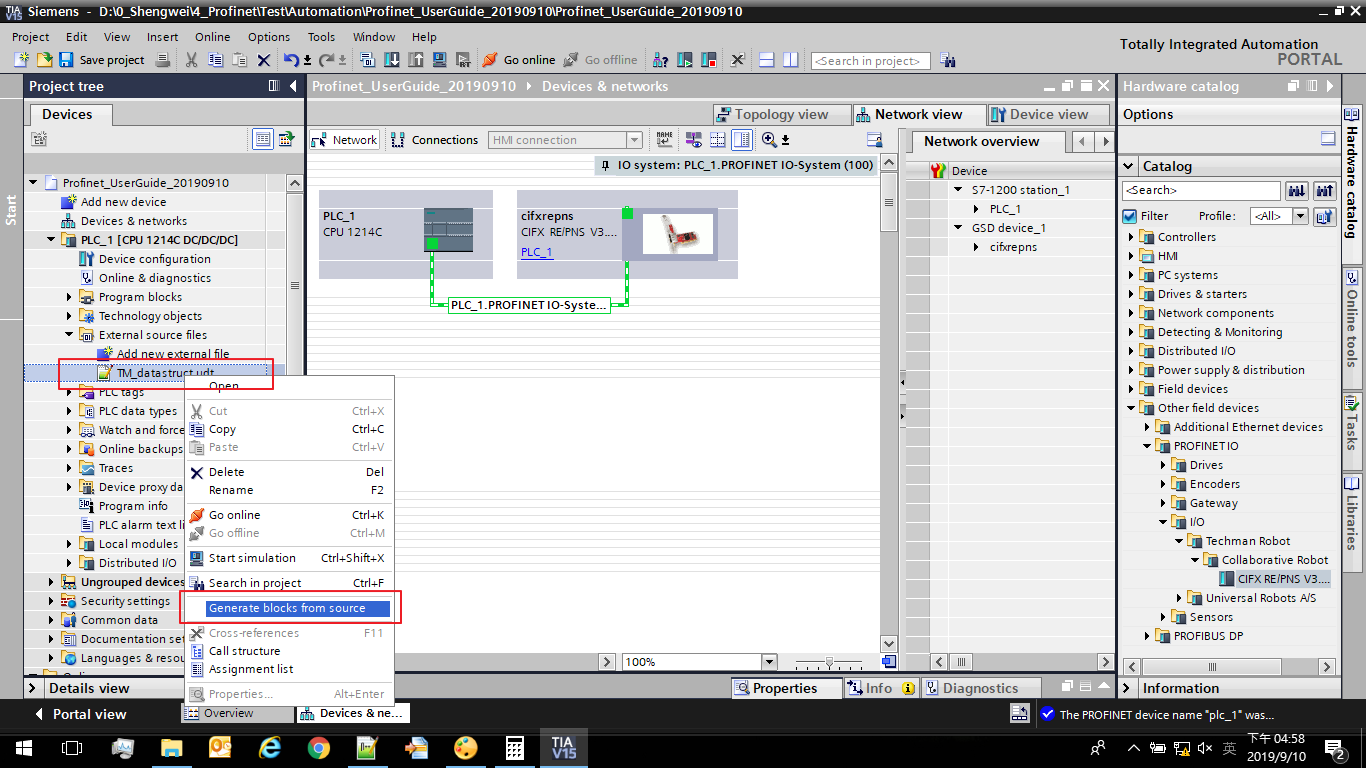Expand Controllers catalog folder
1366x768 pixels.
(1132, 237)
